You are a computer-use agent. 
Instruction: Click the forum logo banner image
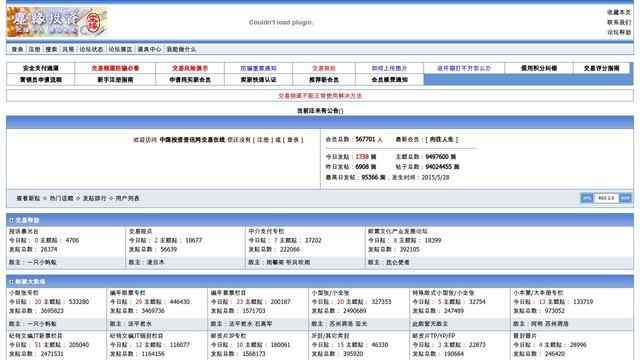click(x=57, y=22)
